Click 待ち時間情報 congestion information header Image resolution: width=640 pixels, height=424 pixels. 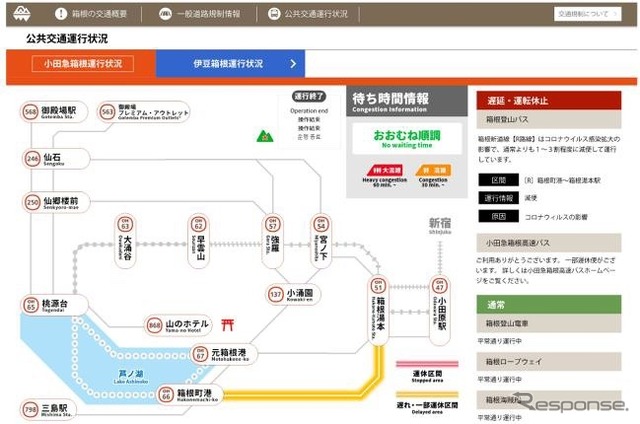(x=407, y=102)
